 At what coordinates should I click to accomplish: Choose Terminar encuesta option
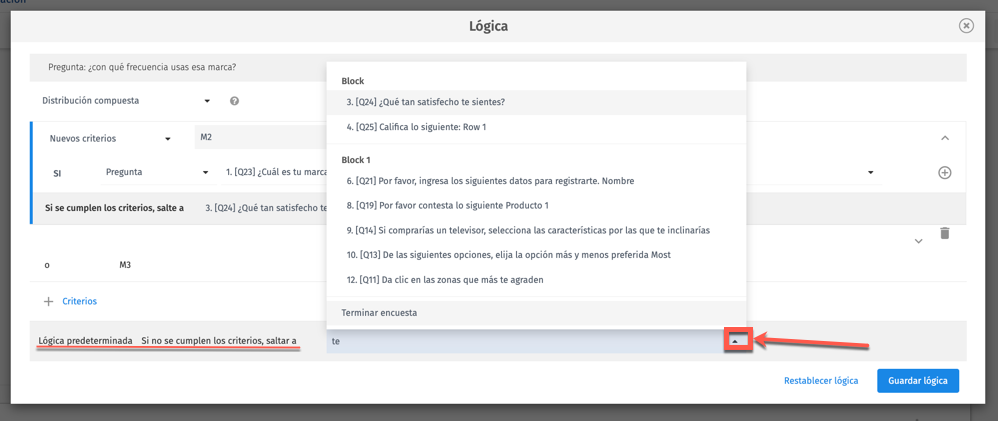click(x=536, y=313)
